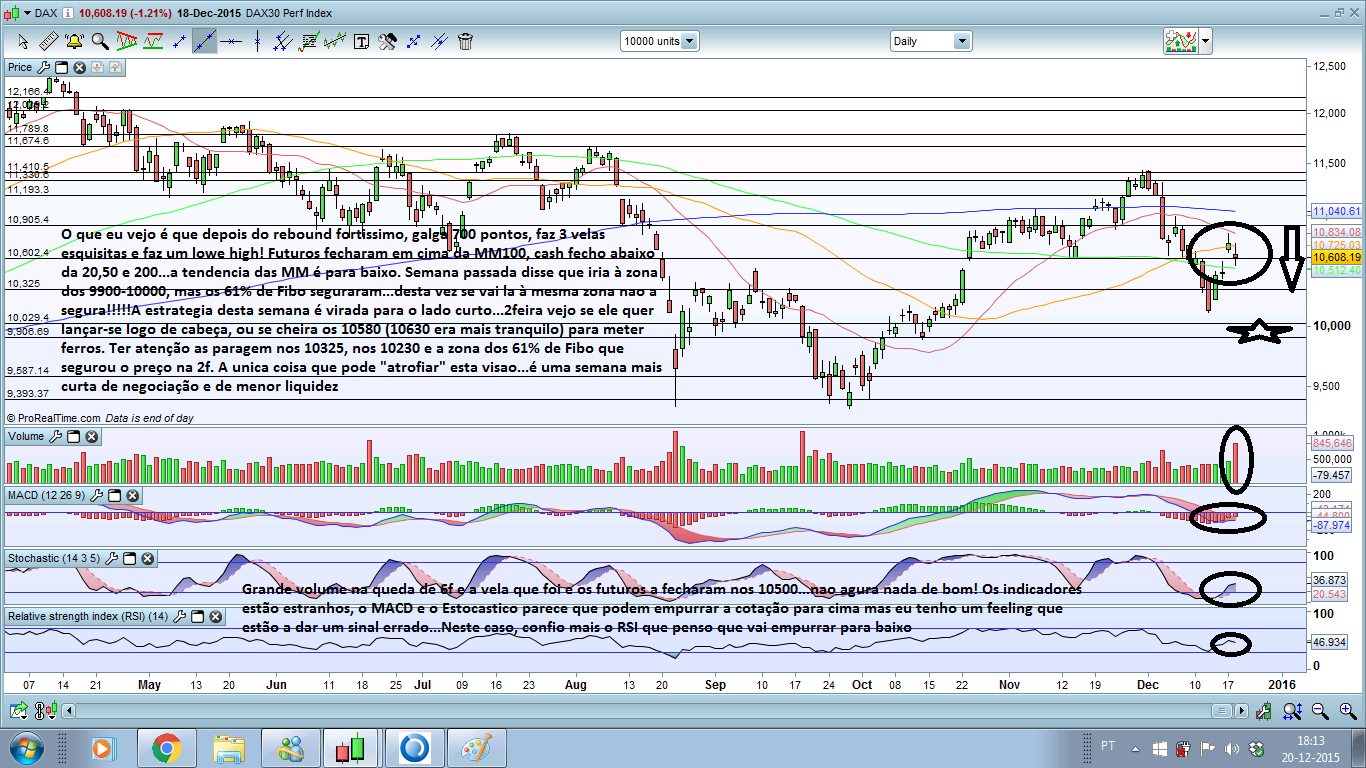This screenshot has width=1366, height=768.
Task: Click the trash can delete-objects icon
Action: point(465,41)
